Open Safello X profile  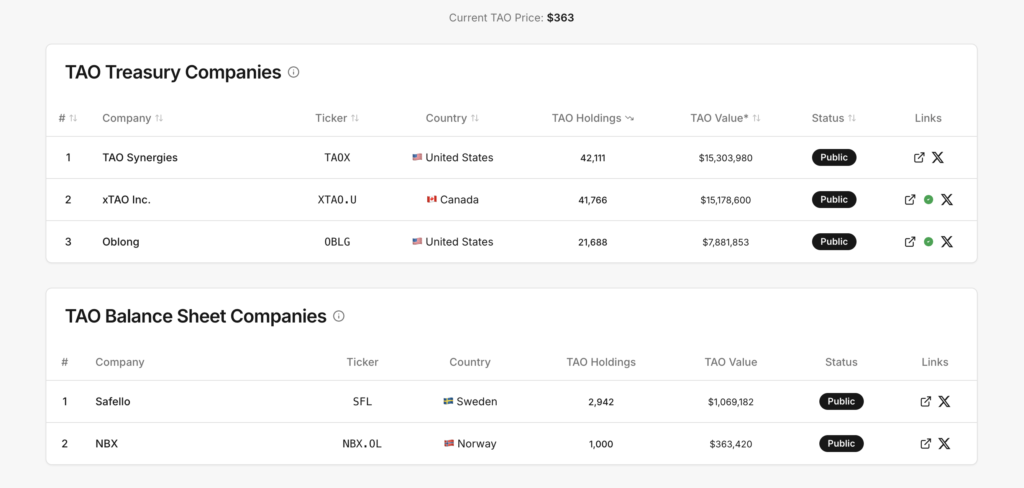point(944,402)
